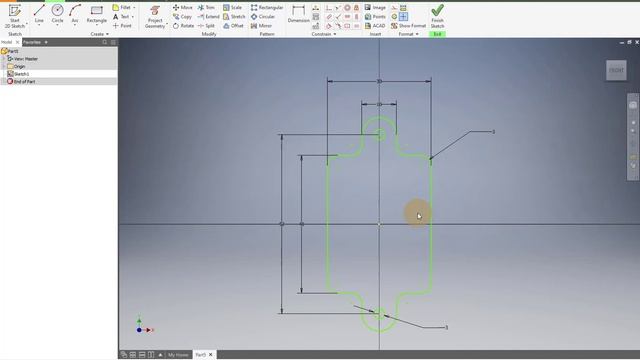Switch to the Model browser tab
Screen dimensions: 640x360
7,42
